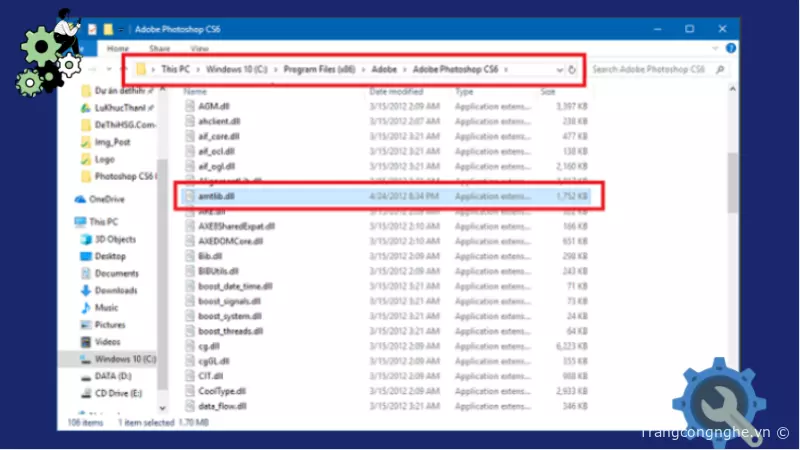Open the Share ribbon tab
The height and width of the screenshot is (450, 800).
click(x=159, y=47)
